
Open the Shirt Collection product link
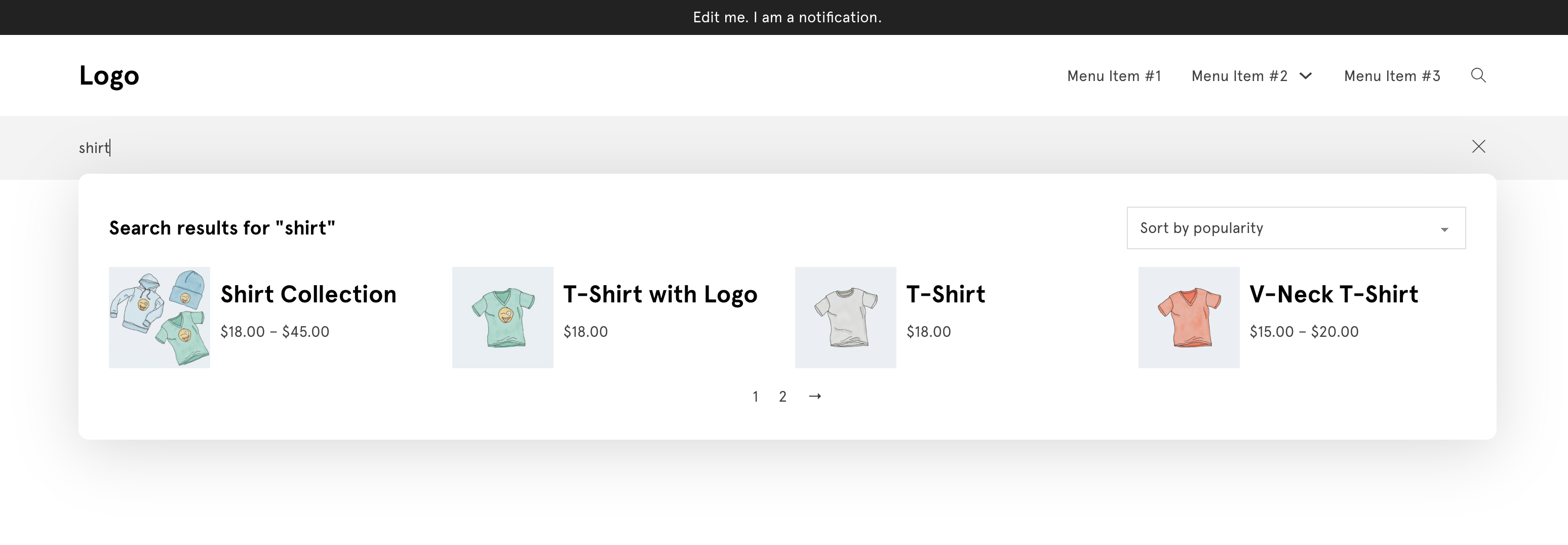(x=308, y=294)
